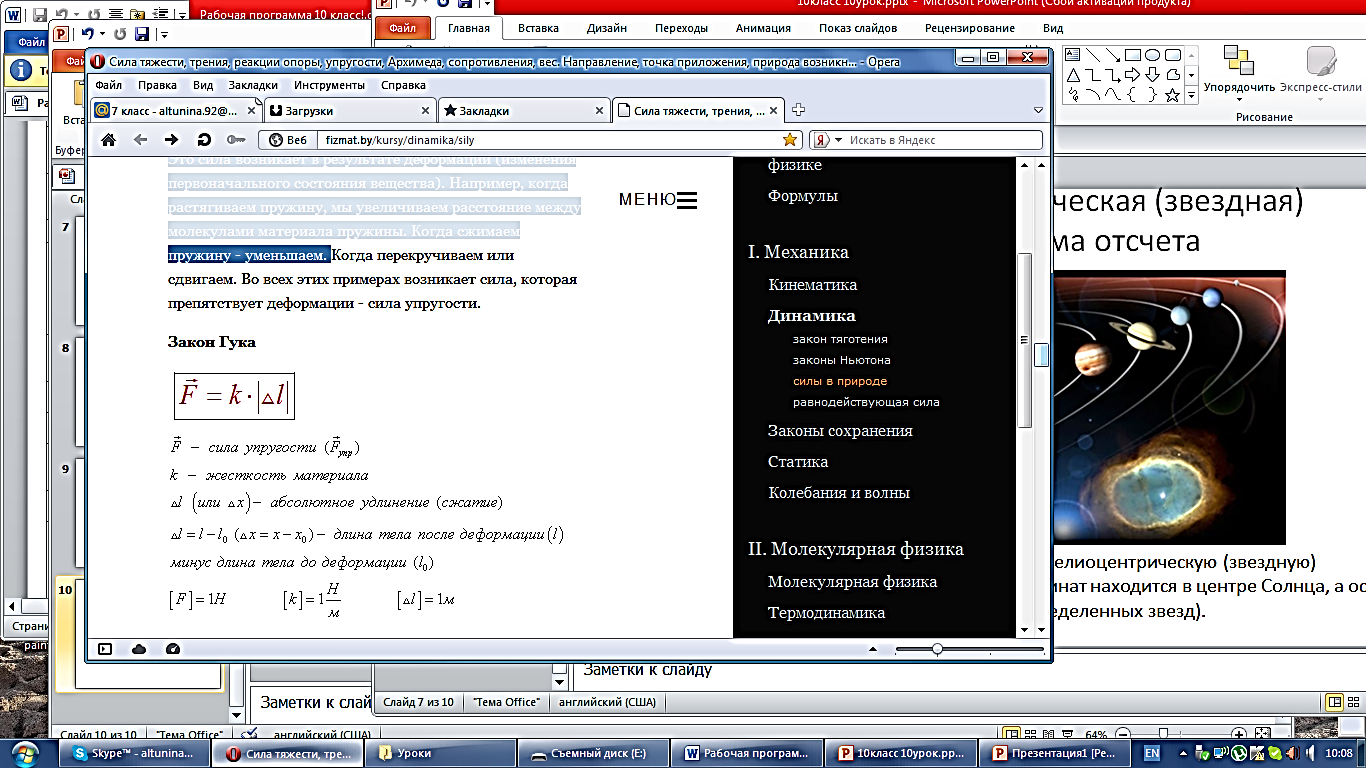
Task: Select oval shape in shapes gallery
Action: click(x=1152, y=55)
